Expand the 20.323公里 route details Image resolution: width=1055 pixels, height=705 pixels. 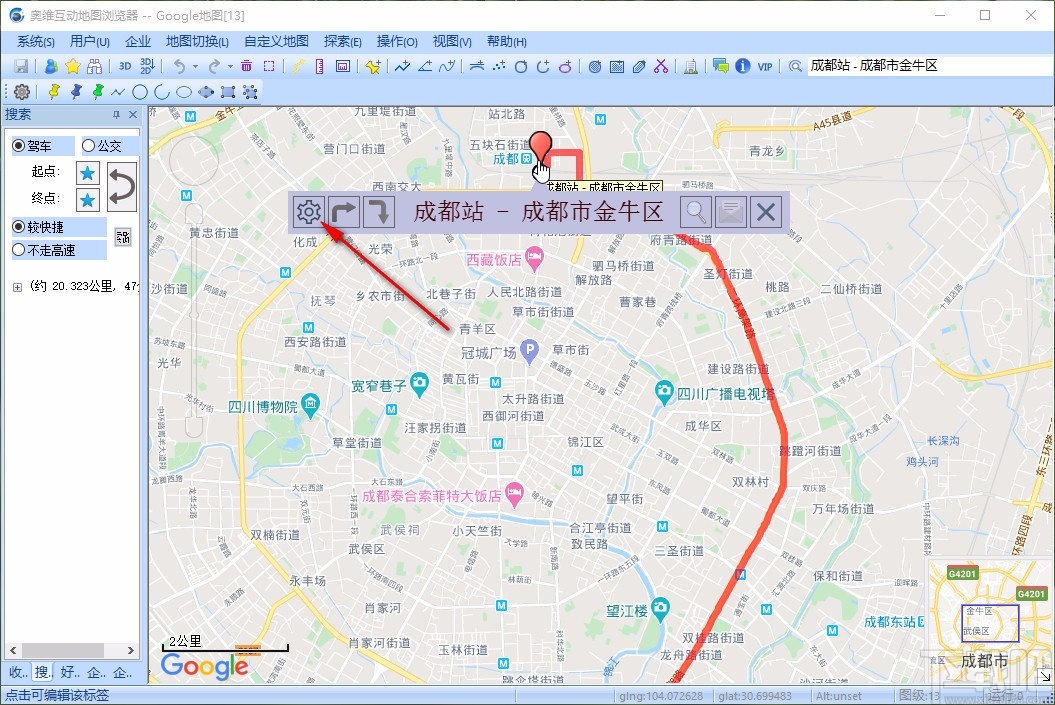[x=17, y=286]
